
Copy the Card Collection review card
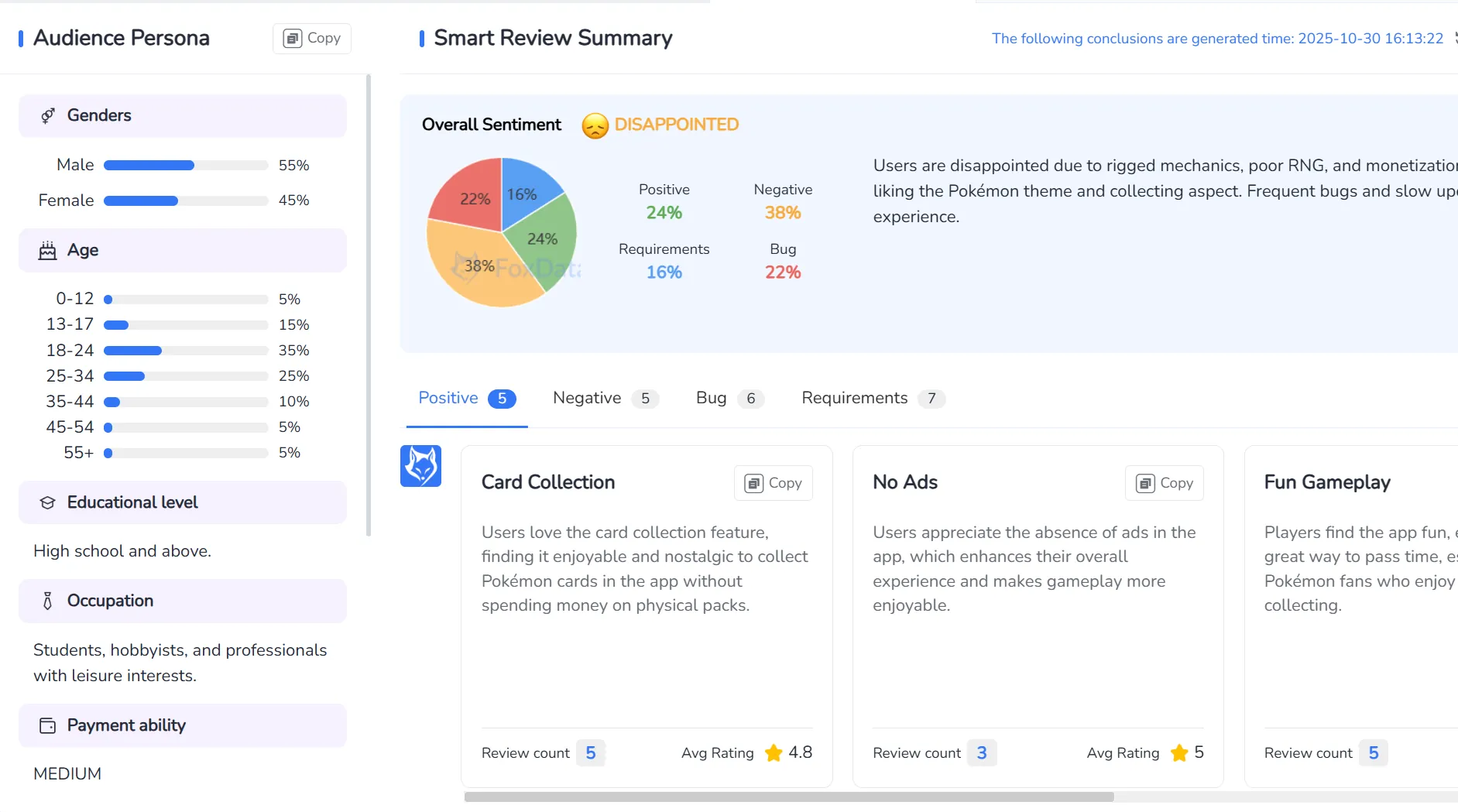point(773,483)
